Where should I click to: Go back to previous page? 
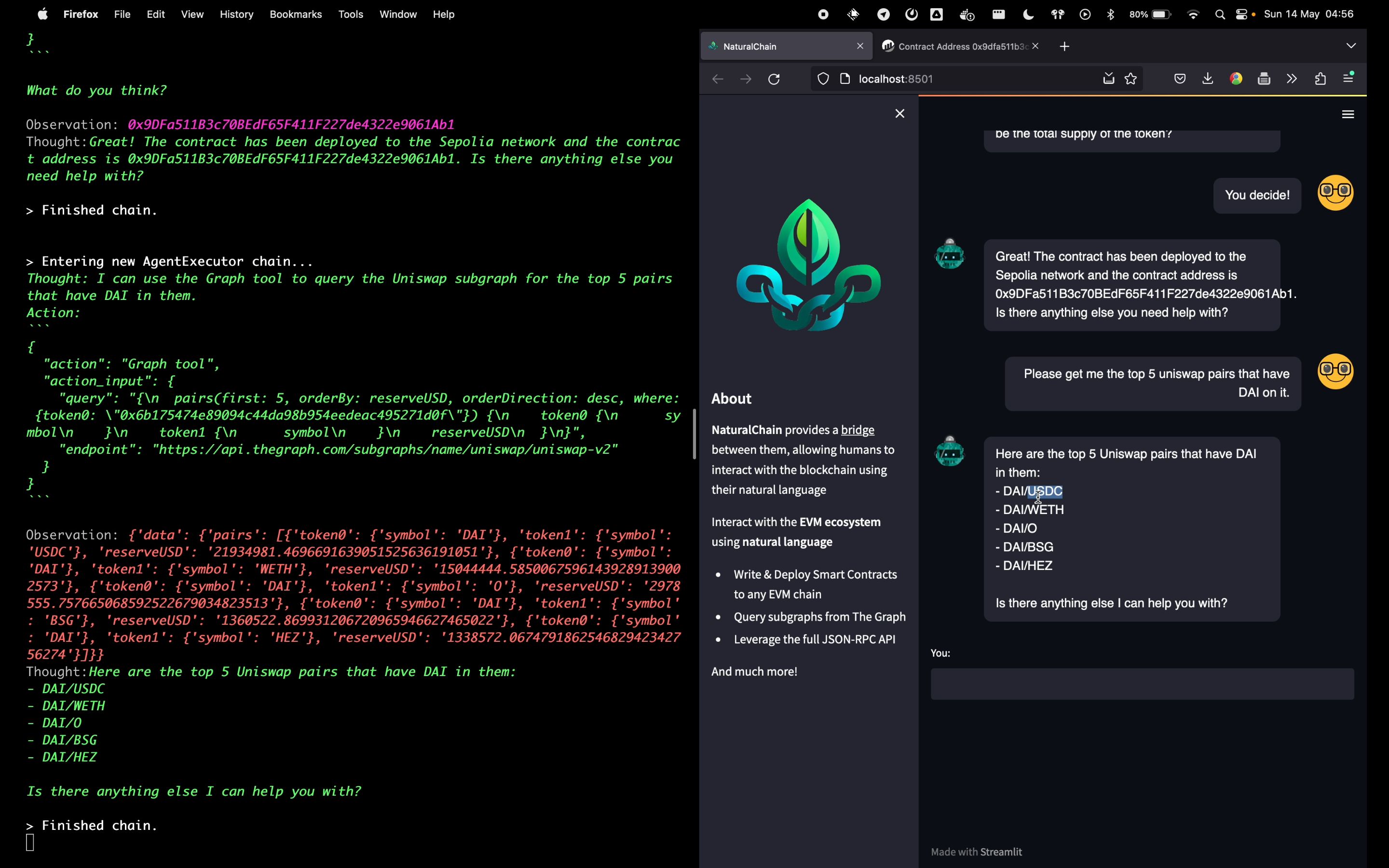coord(718,79)
